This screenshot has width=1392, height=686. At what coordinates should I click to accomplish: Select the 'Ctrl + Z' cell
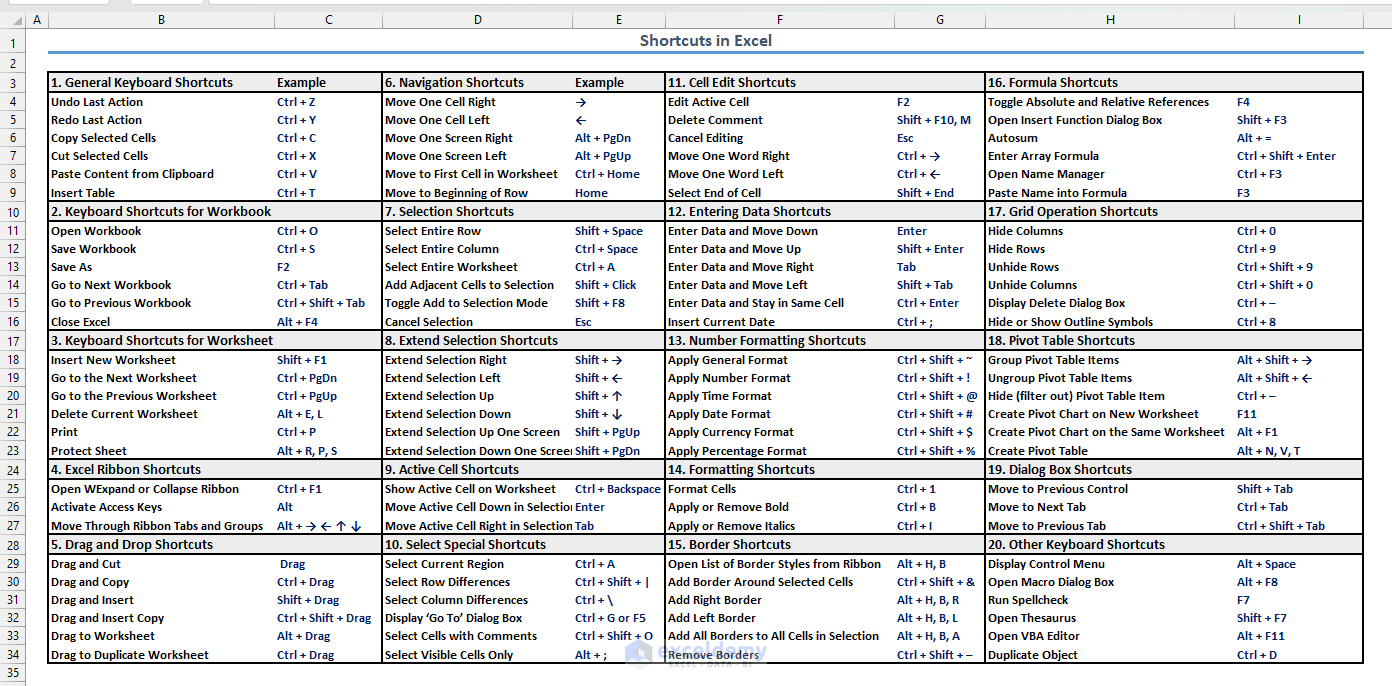coord(328,102)
